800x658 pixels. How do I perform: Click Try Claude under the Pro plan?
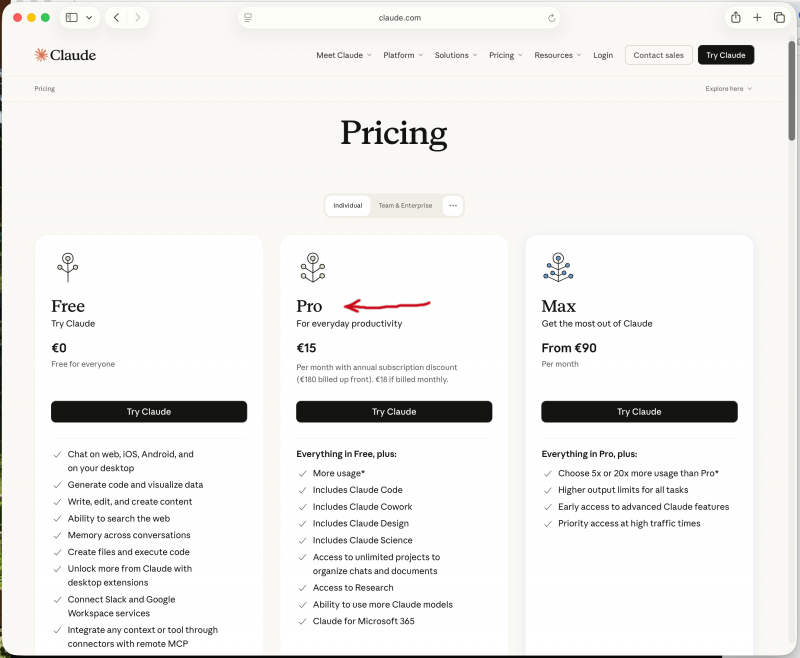(x=394, y=412)
